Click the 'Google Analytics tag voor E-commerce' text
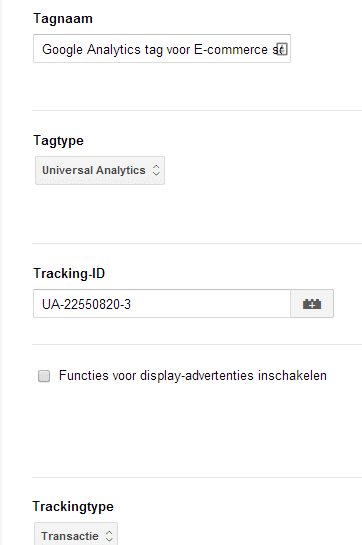Image resolution: width=362 pixels, height=545 pixels. tap(155, 49)
